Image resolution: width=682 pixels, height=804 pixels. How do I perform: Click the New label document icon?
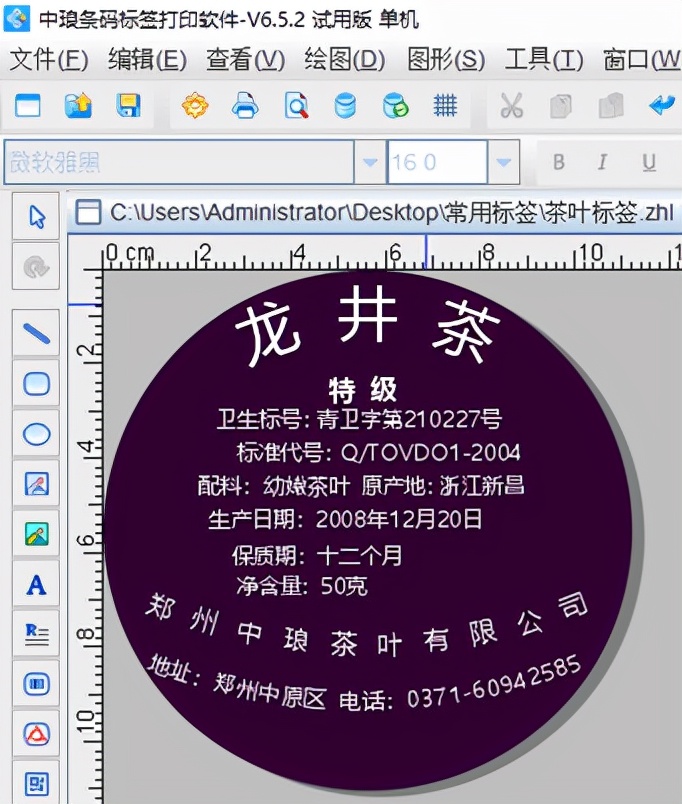click(x=27, y=106)
